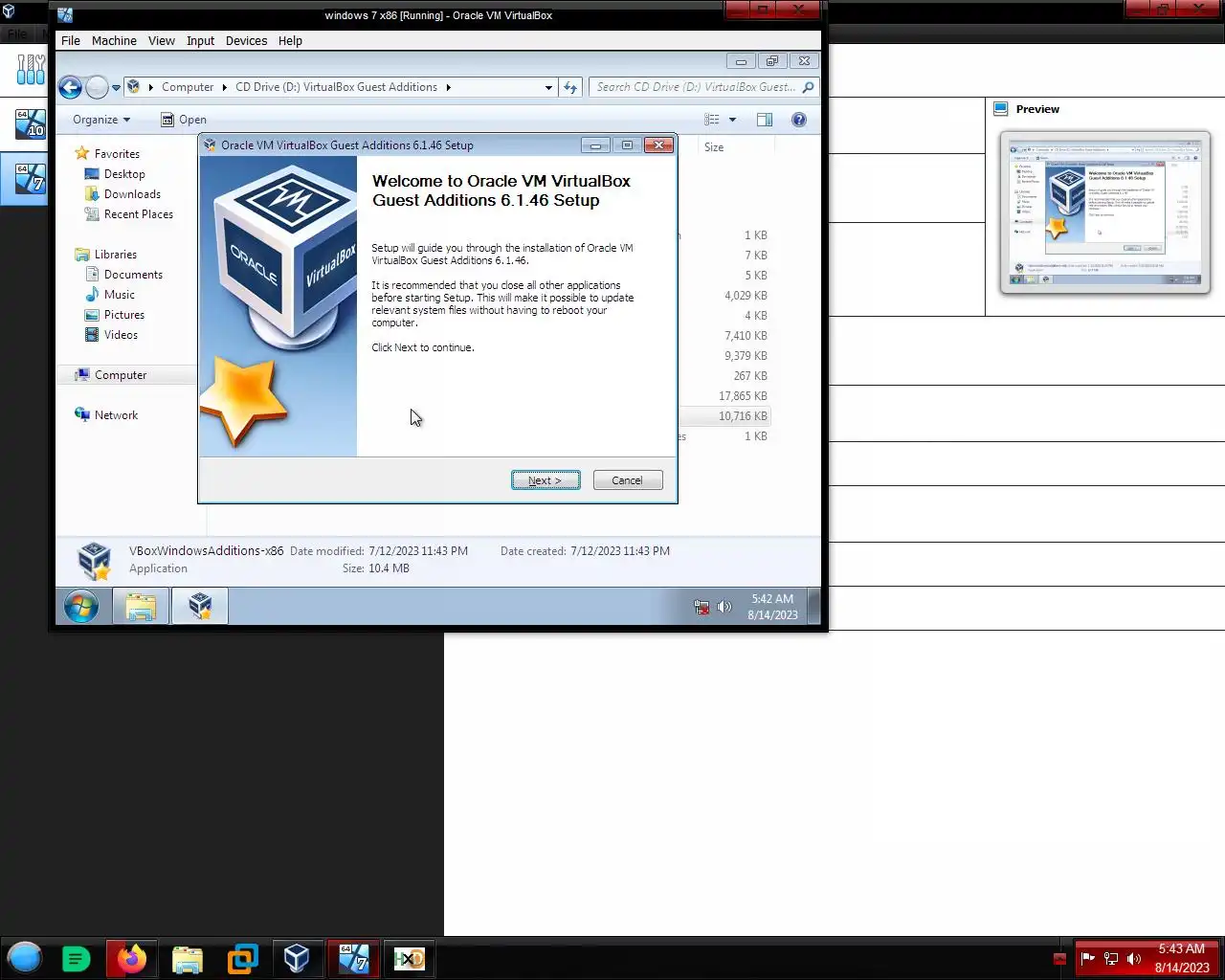Open the Input menu
Screen dimensions: 1225x980
[200, 41]
